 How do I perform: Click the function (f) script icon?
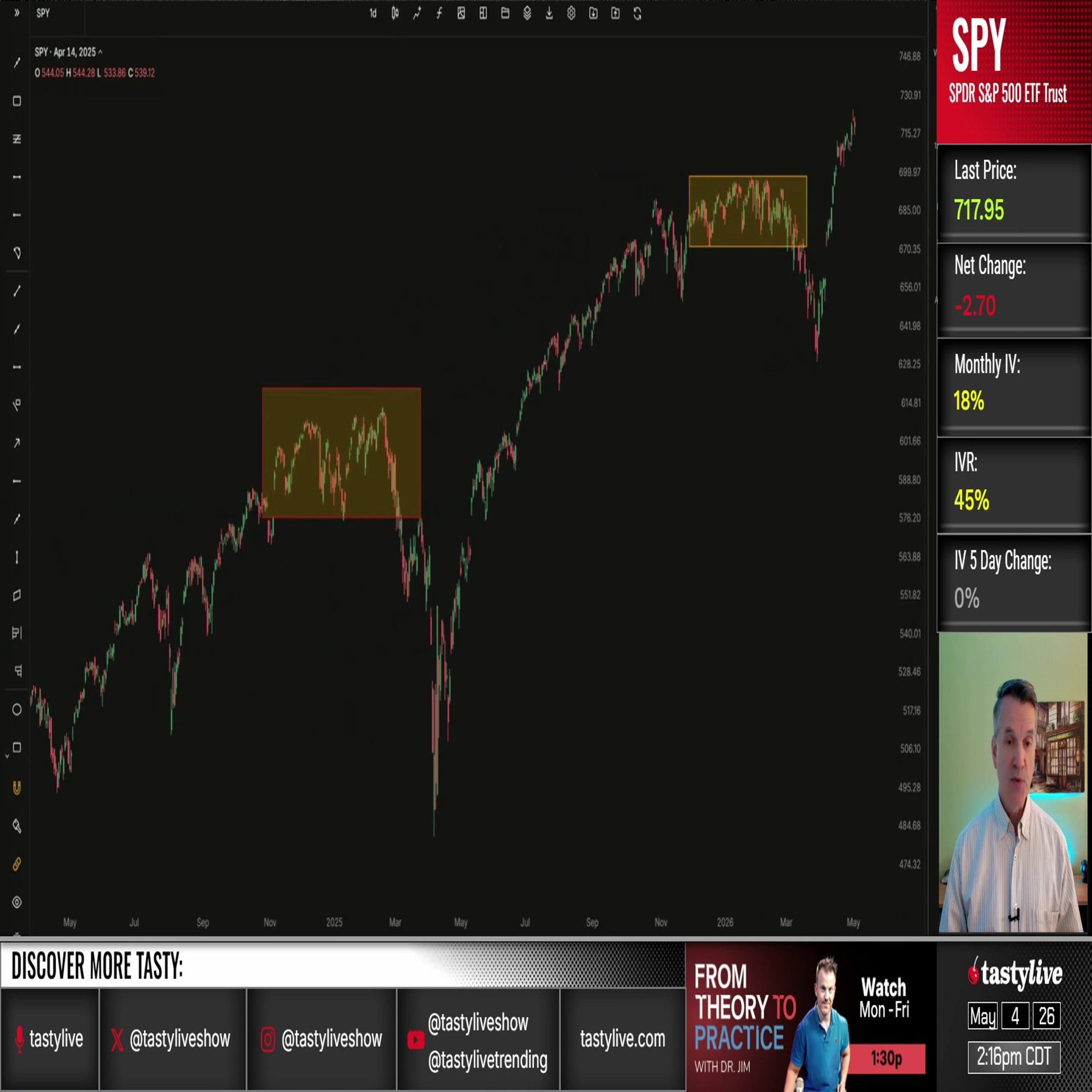[x=439, y=13]
